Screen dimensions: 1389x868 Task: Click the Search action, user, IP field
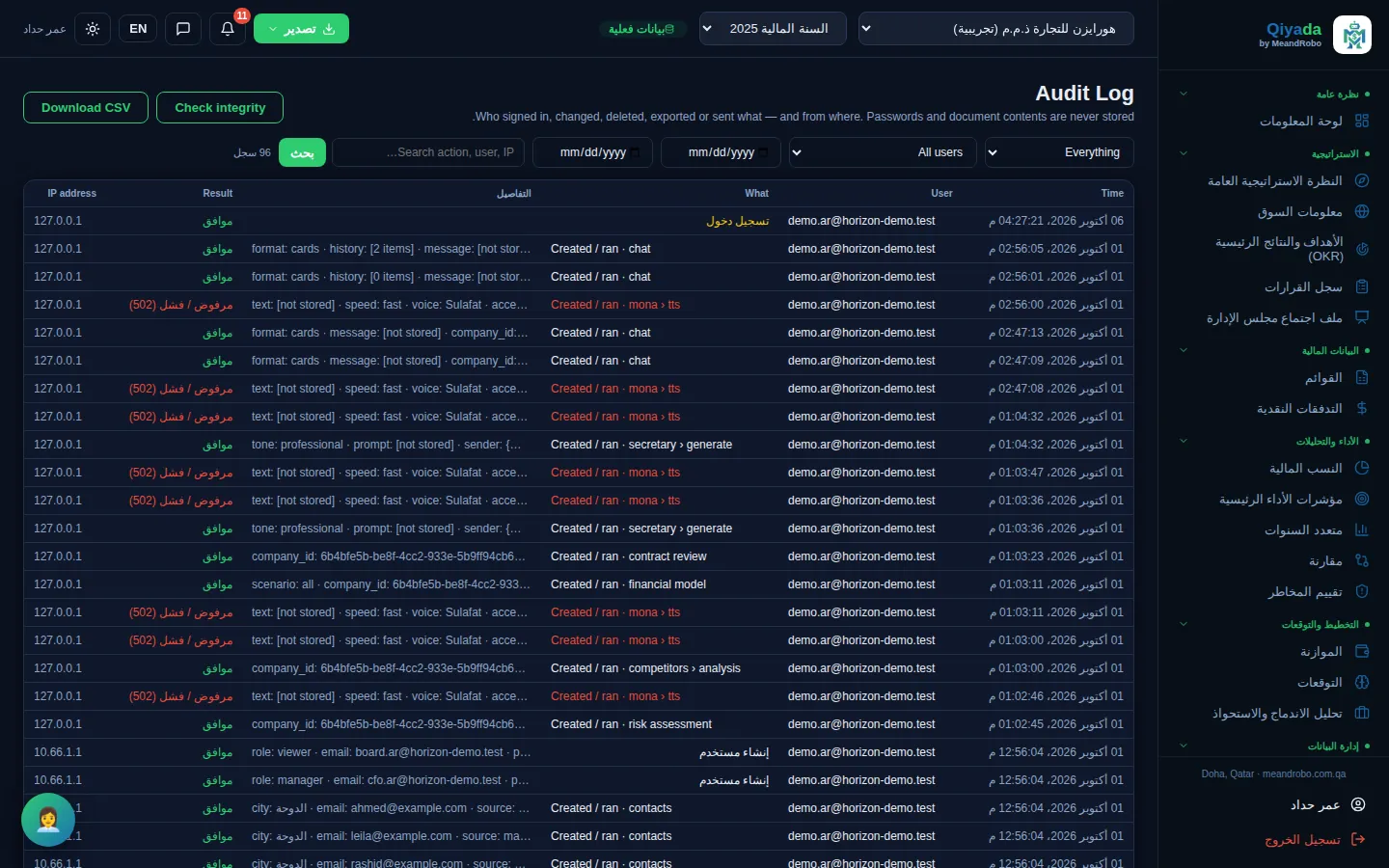click(x=428, y=152)
